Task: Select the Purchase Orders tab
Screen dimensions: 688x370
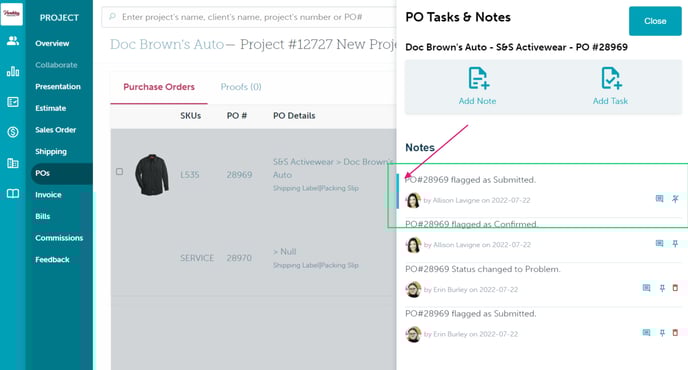Action: coord(159,87)
